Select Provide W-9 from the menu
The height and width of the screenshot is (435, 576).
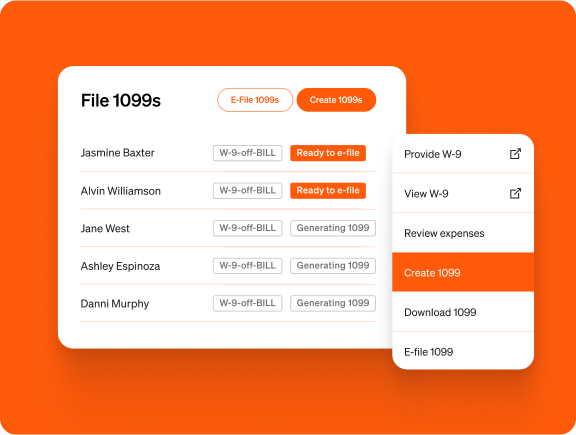click(x=463, y=154)
